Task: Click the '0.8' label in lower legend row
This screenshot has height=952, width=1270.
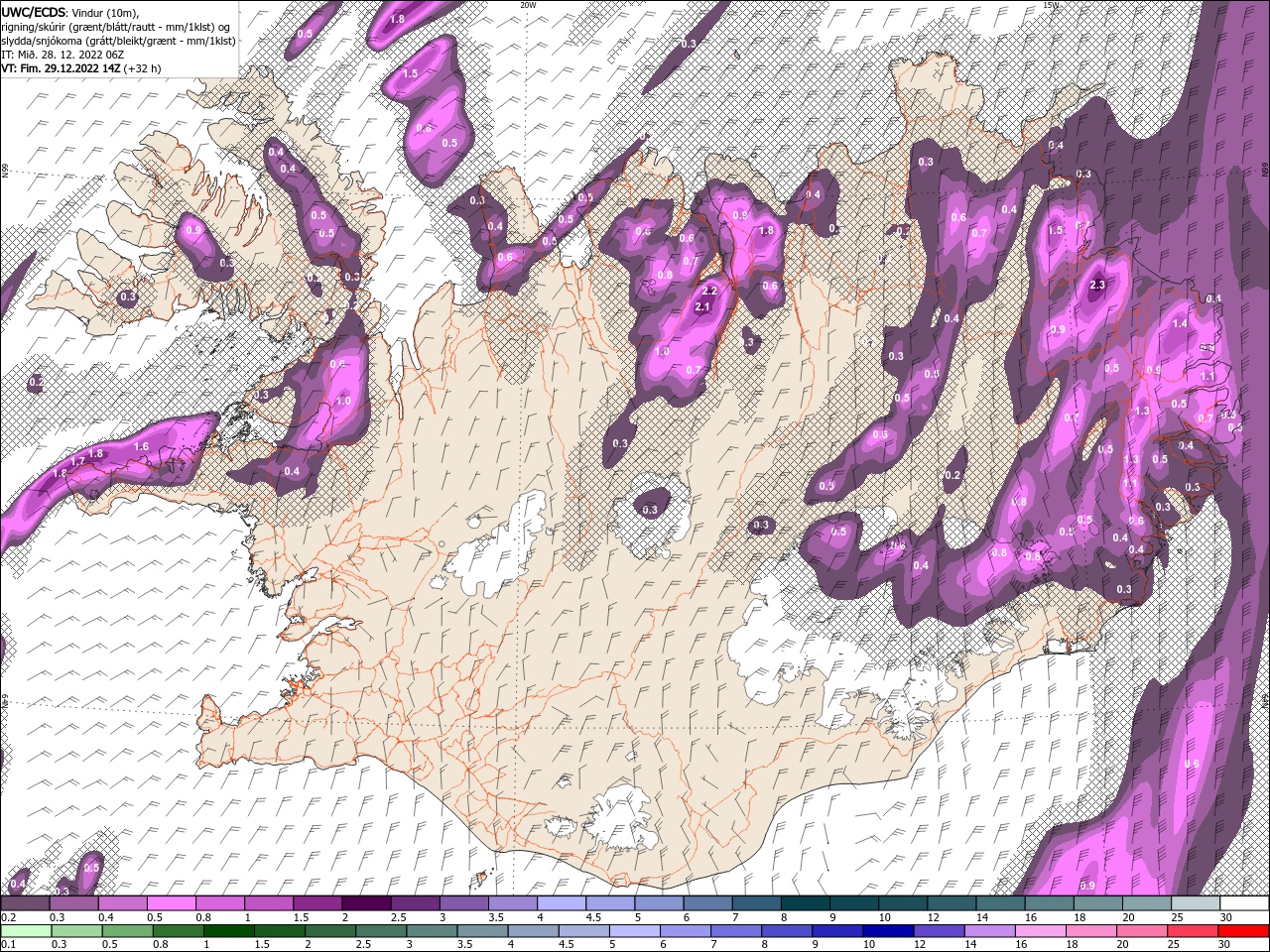Action: 161,945
